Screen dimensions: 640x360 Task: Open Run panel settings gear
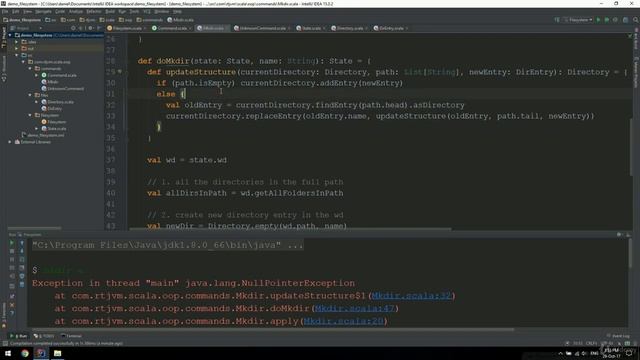point(620,235)
